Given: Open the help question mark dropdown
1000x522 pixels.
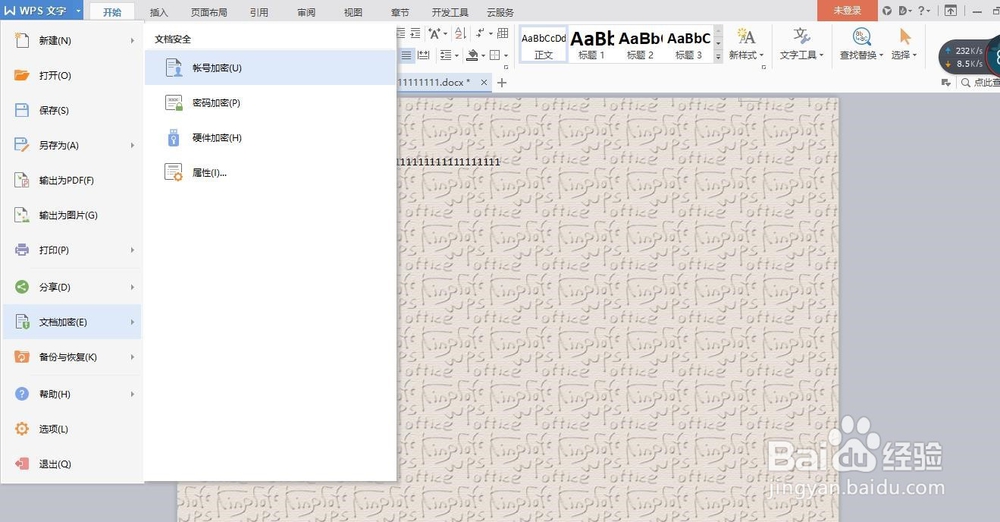Looking at the screenshot, I should pyautogui.click(x=923, y=10).
